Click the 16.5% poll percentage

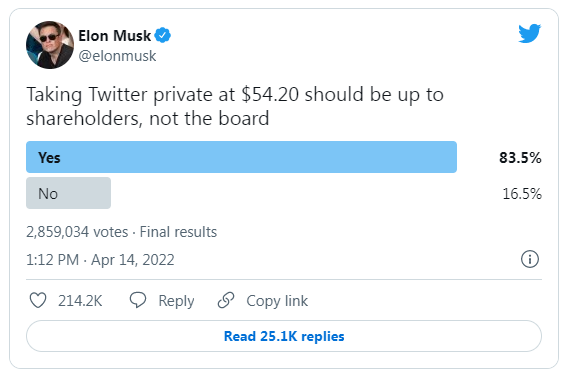[522, 194]
